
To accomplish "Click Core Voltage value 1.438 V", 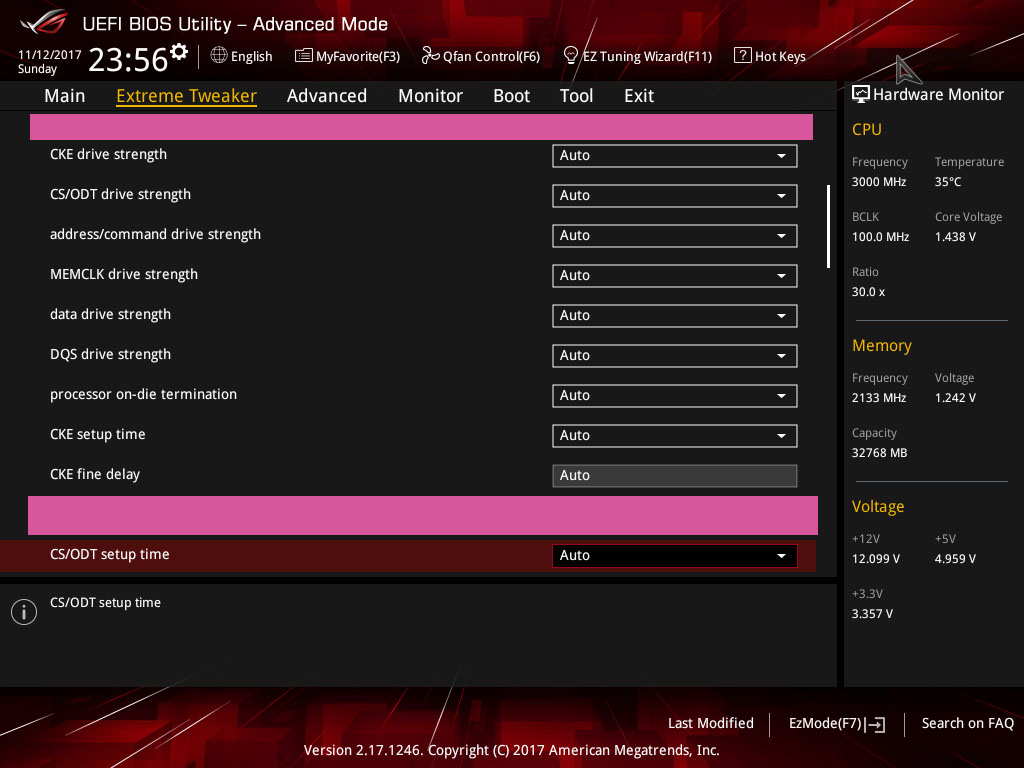I will [x=955, y=237].
